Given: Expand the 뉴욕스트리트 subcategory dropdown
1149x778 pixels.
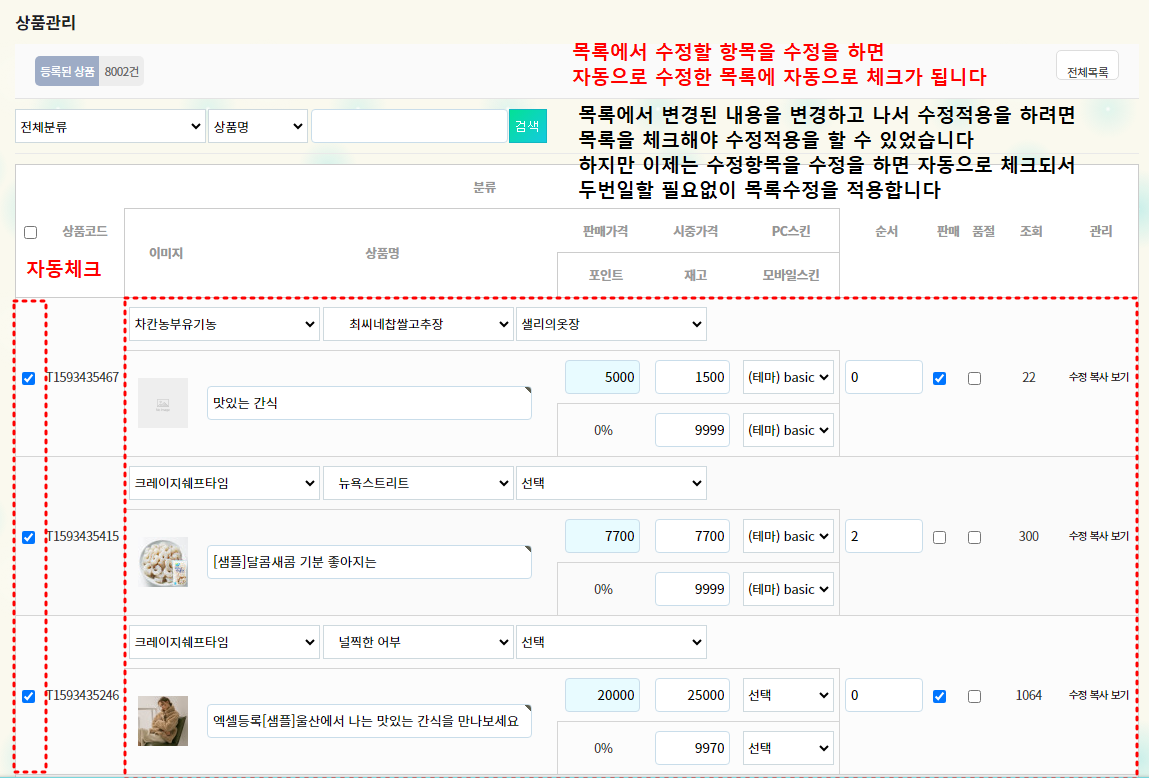Looking at the screenshot, I should tap(417, 483).
